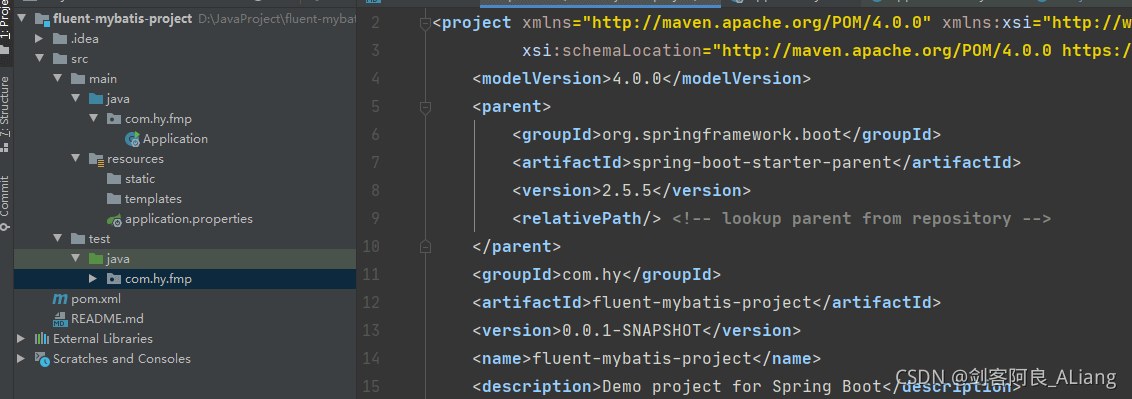Select External Libraries node

(x=103, y=338)
